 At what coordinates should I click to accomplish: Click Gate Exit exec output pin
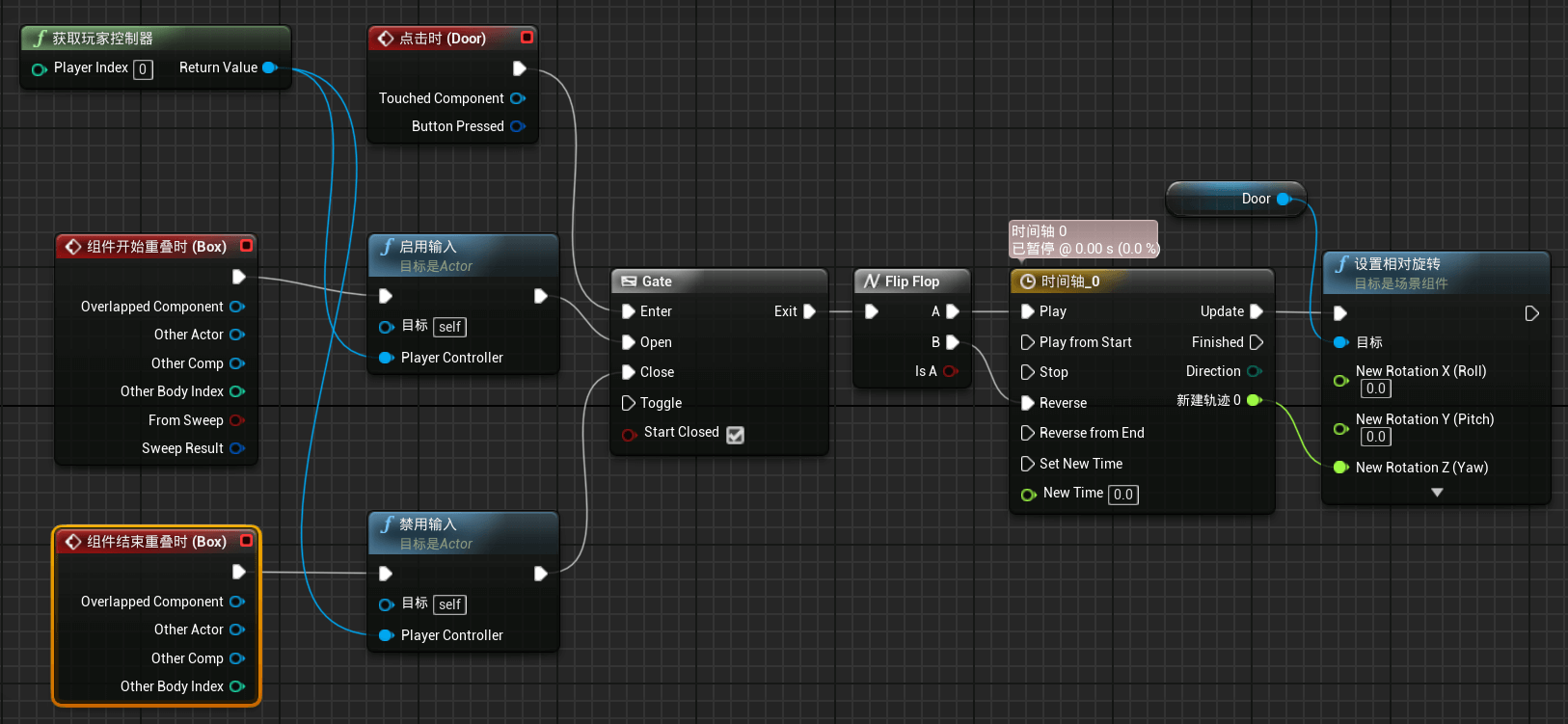pyautogui.click(x=810, y=311)
